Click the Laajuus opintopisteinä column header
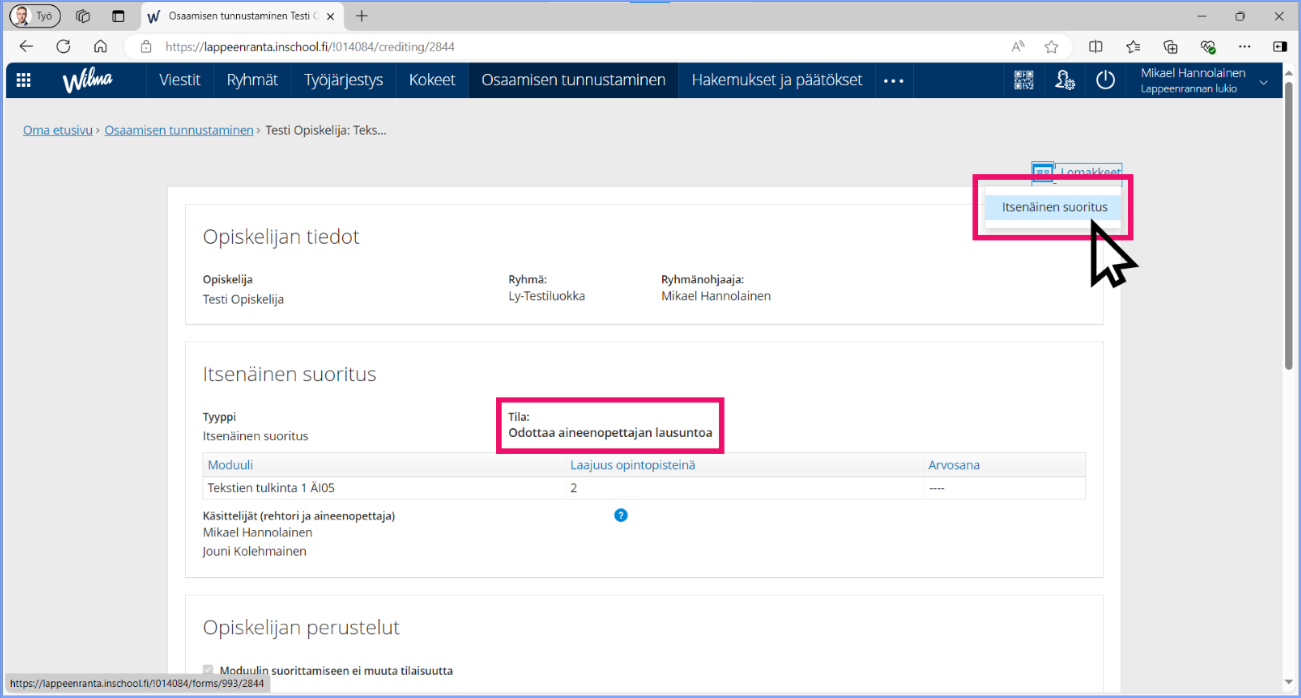1301x698 pixels. click(x=632, y=465)
